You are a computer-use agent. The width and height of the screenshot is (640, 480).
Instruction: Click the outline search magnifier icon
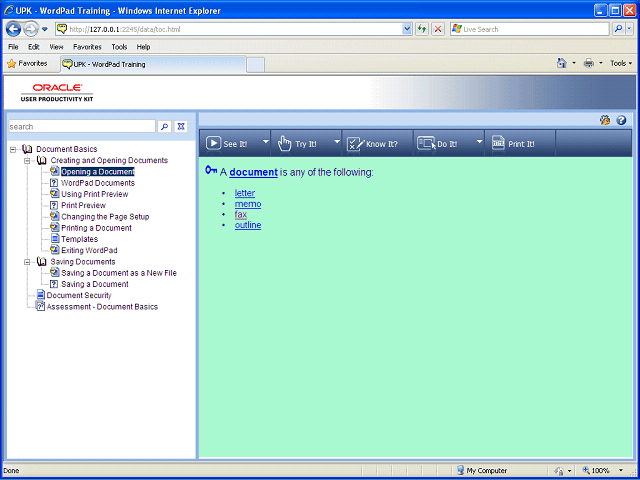tap(164, 127)
